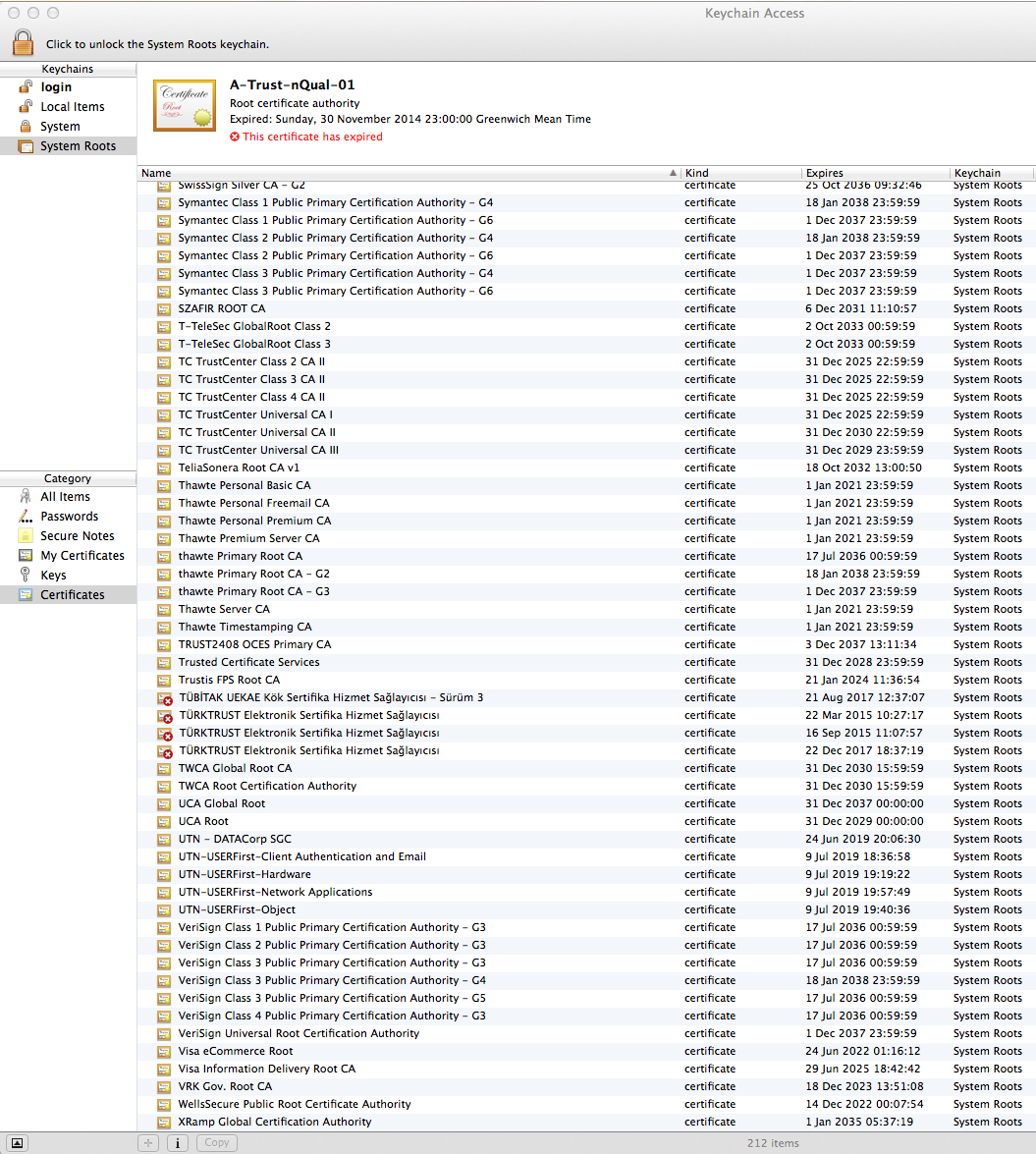Image resolution: width=1036 pixels, height=1154 pixels.
Task: Select Visa Information Delivery Root CA row
Action: point(585,1069)
